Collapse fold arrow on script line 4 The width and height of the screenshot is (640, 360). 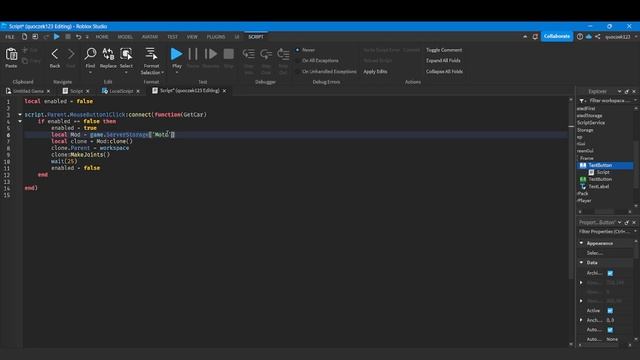point(20,121)
